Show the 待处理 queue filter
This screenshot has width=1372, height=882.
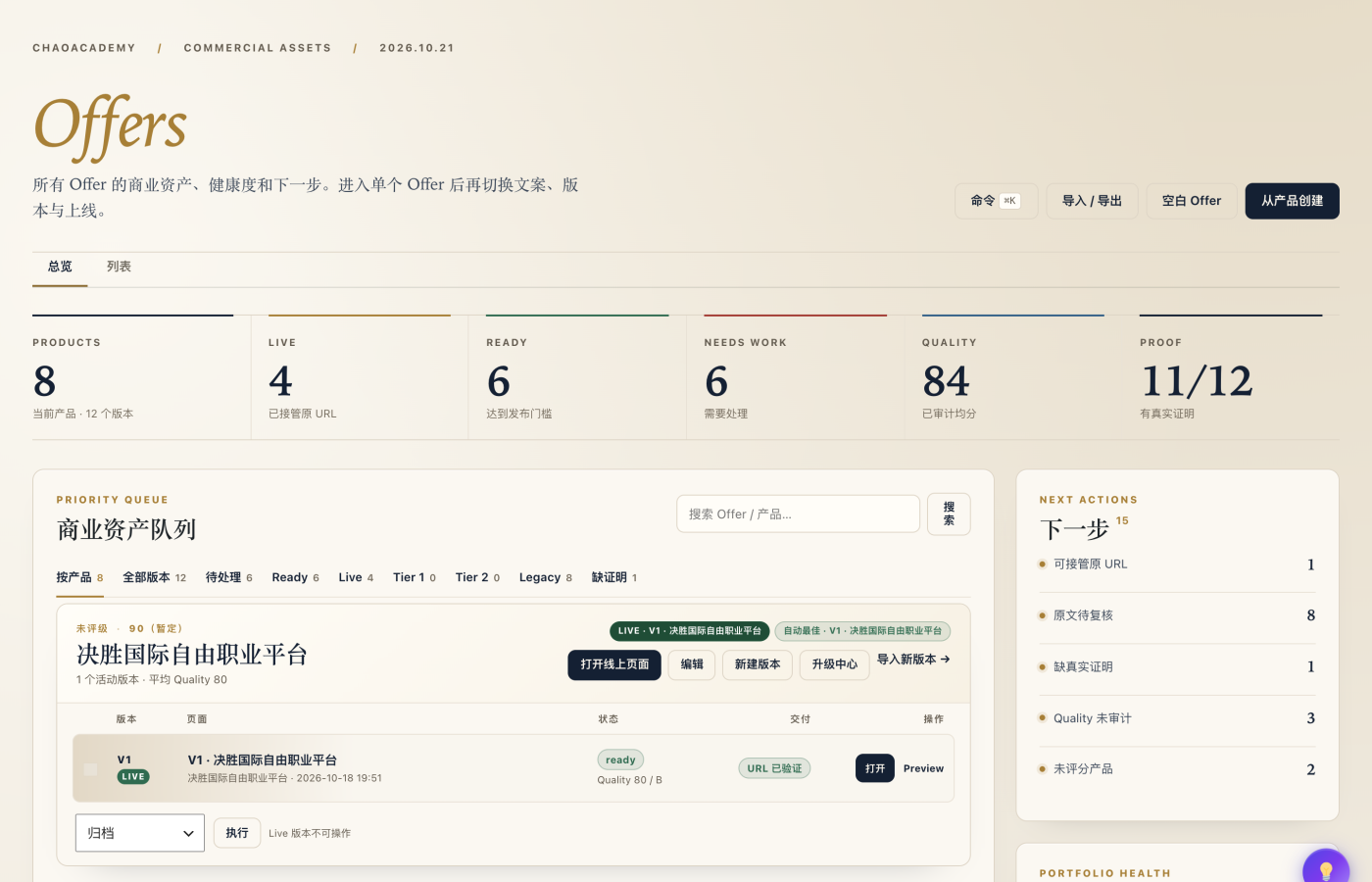pos(228,577)
